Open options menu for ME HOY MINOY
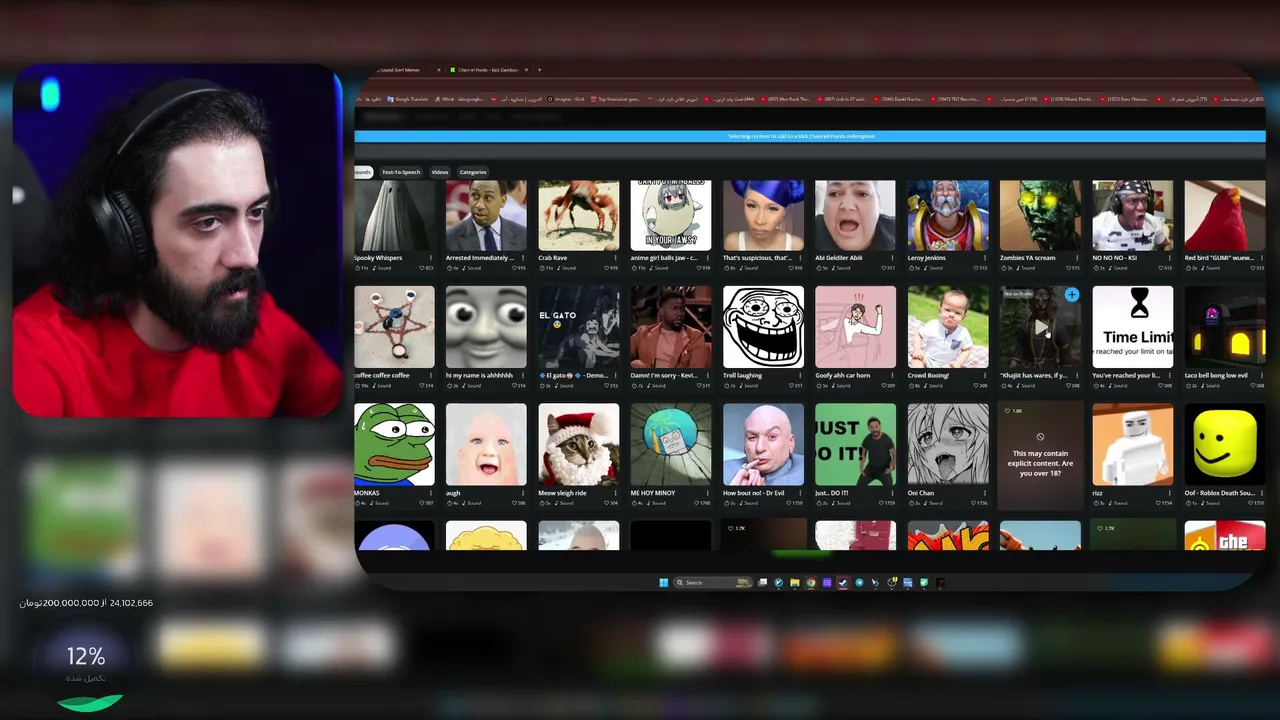 (x=708, y=493)
